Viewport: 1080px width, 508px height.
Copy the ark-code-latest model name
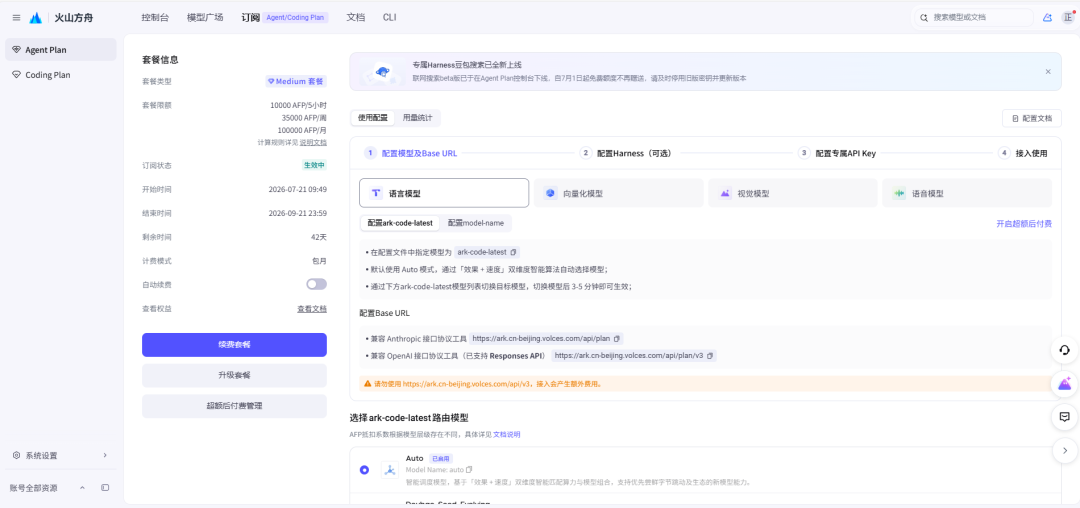click(x=513, y=253)
